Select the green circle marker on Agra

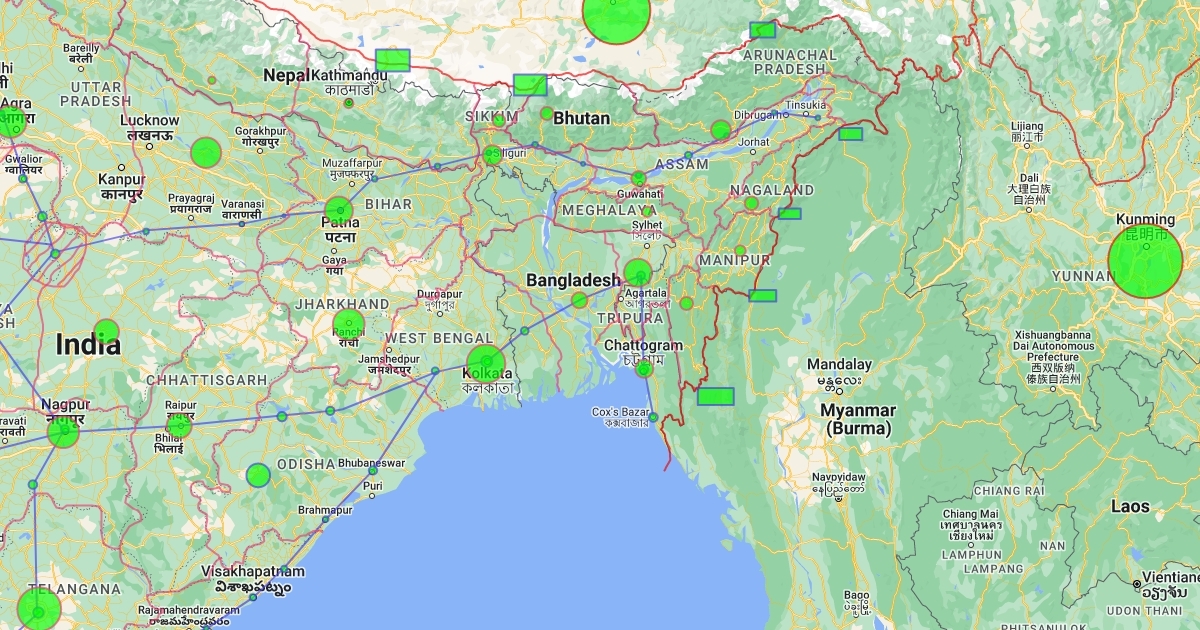coord(12,123)
